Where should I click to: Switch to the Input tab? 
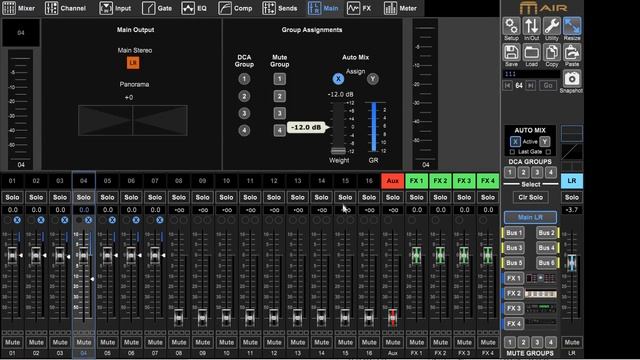coord(115,8)
